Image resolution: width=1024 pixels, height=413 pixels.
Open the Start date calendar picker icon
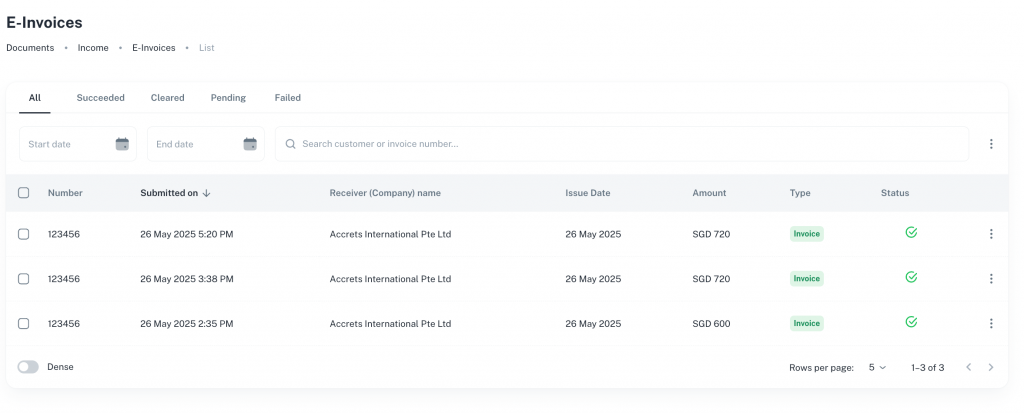[122, 144]
